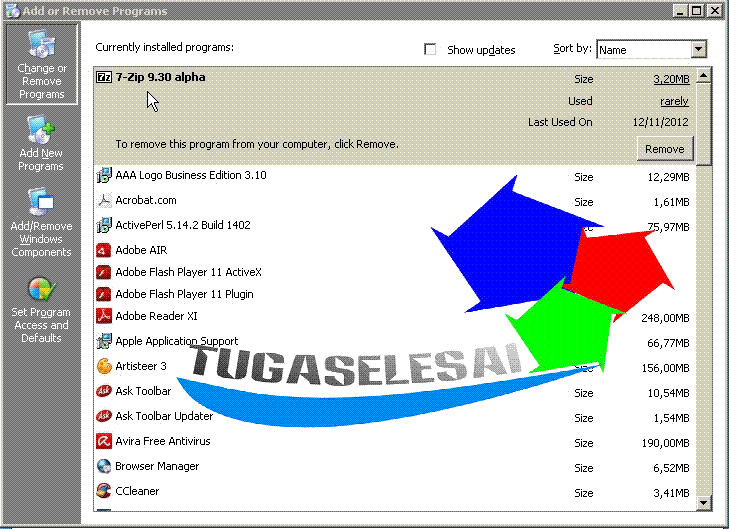The image size is (729, 529).
Task: Click the Artisteer 3 icon
Action: click(x=104, y=366)
